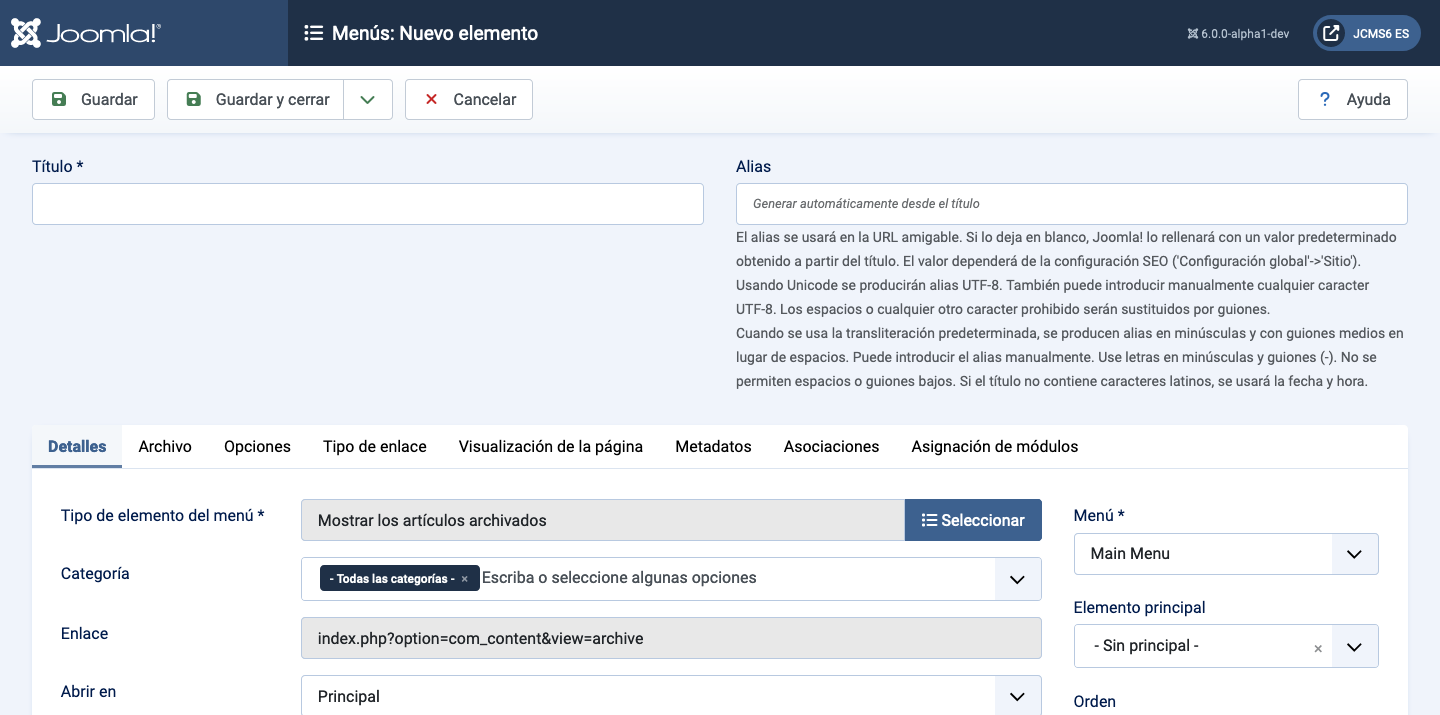Open the Ayuda help button
This screenshot has height=715, width=1440.
1353,99
